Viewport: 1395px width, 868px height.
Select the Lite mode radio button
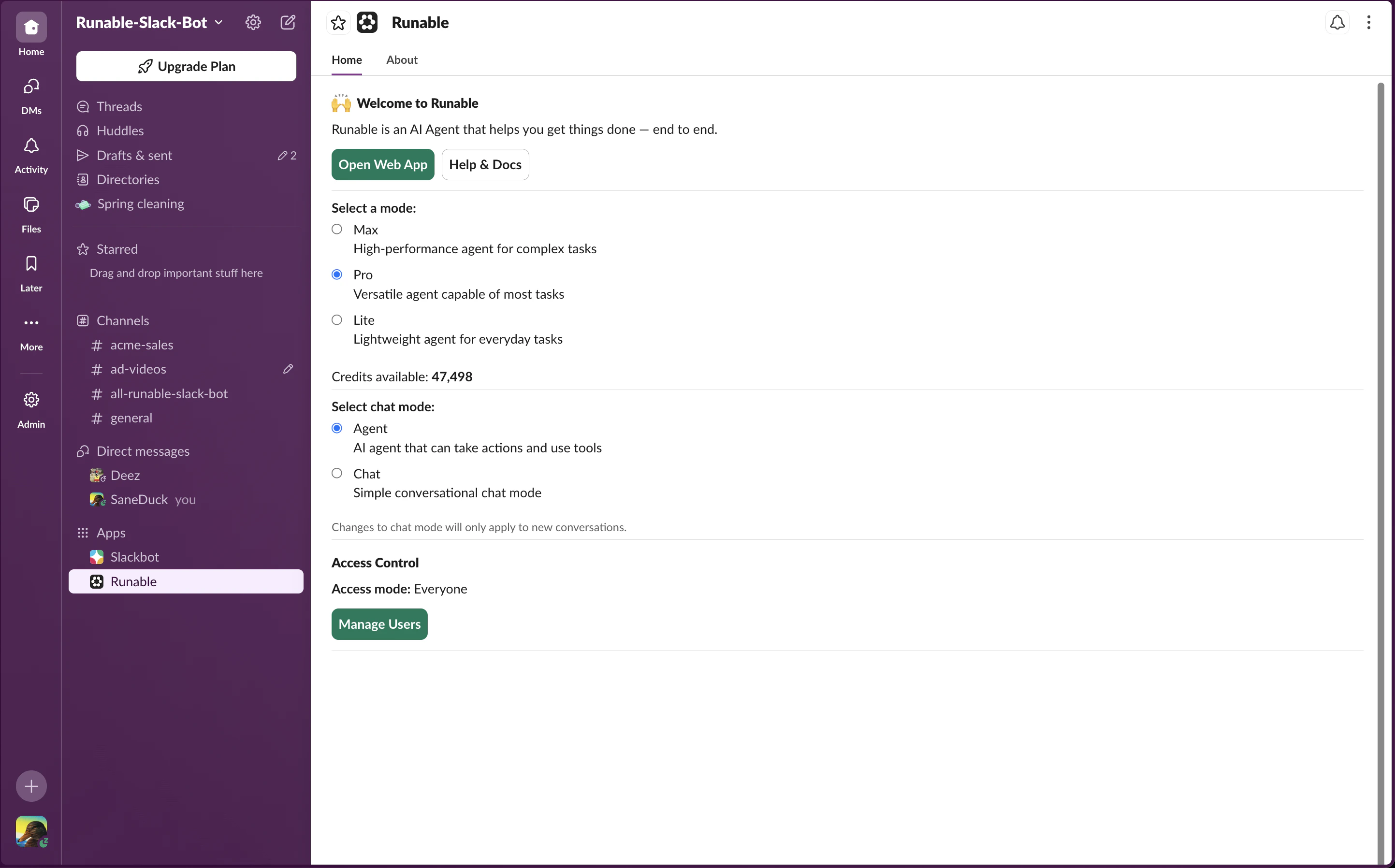tap(337, 320)
